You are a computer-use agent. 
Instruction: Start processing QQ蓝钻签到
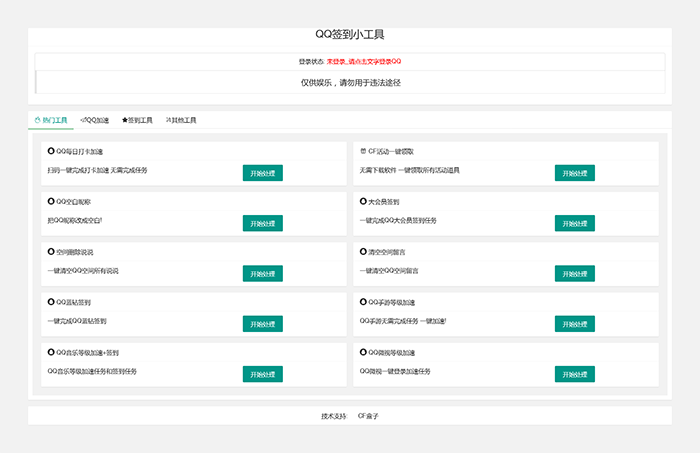click(x=262, y=324)
